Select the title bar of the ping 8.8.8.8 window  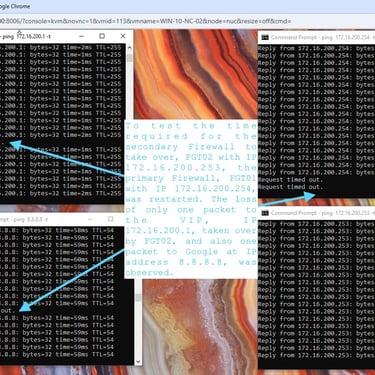click(x=67, y=219)
